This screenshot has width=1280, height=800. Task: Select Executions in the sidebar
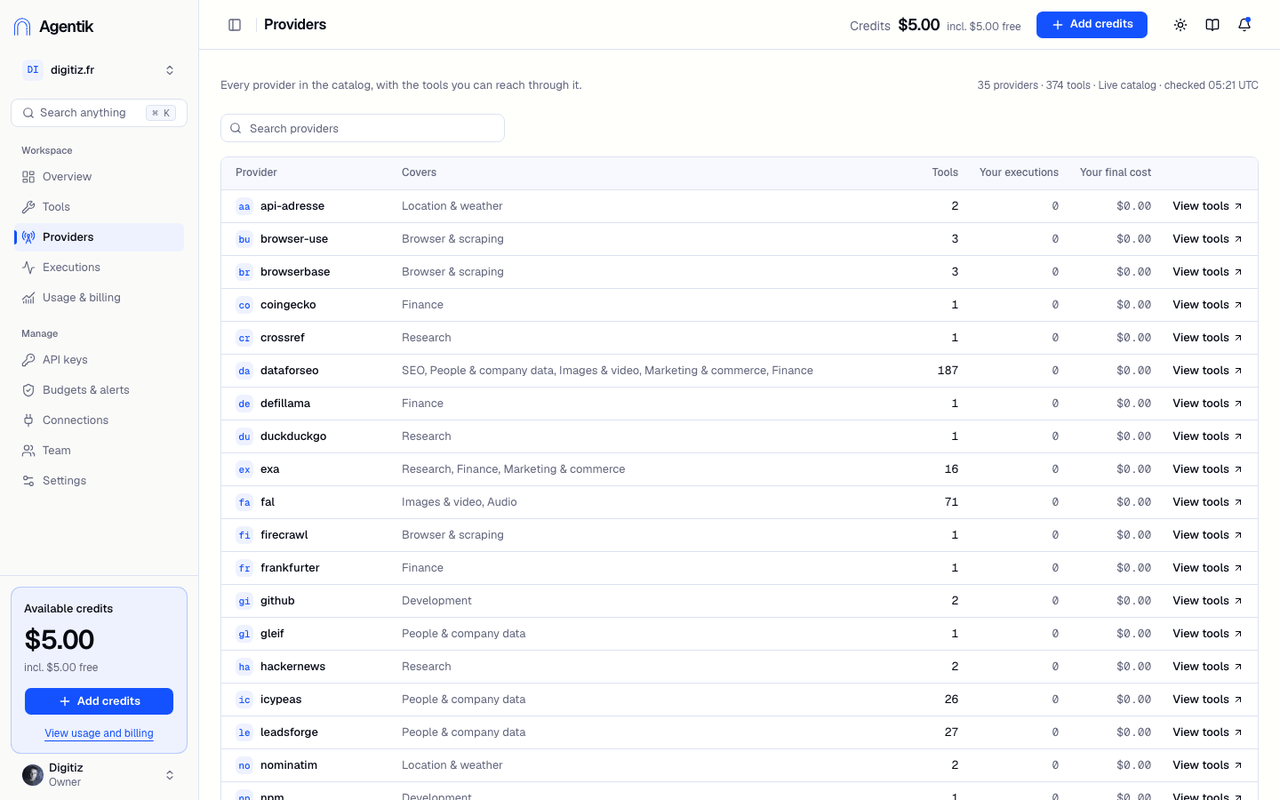point(99,267)
